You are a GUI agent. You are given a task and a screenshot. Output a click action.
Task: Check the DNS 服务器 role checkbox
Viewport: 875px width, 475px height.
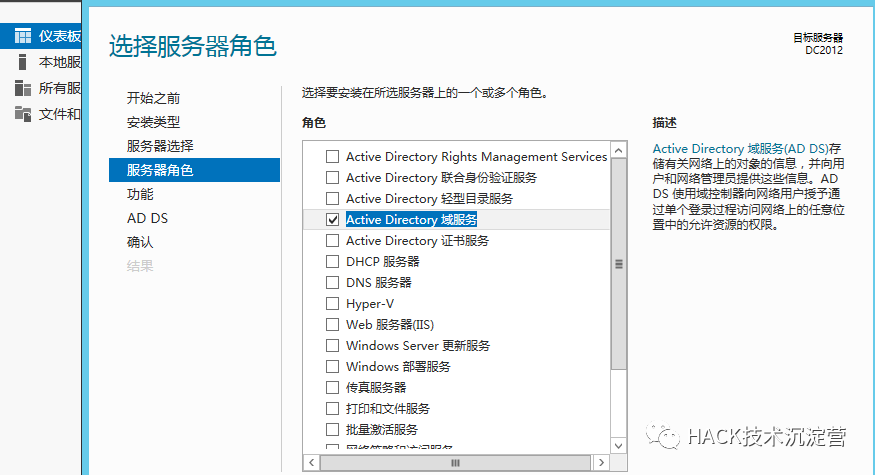(332, 282)
